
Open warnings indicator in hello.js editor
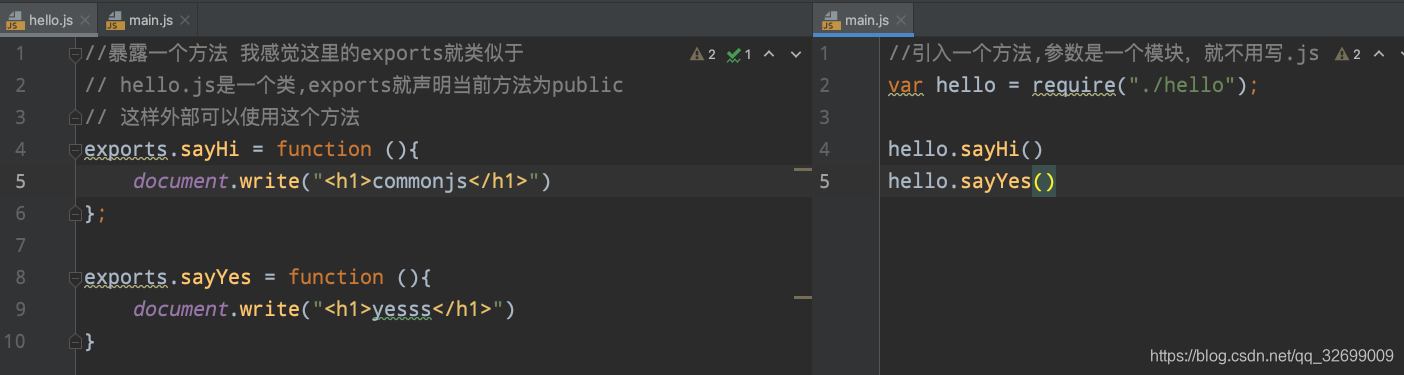[703, 54]
